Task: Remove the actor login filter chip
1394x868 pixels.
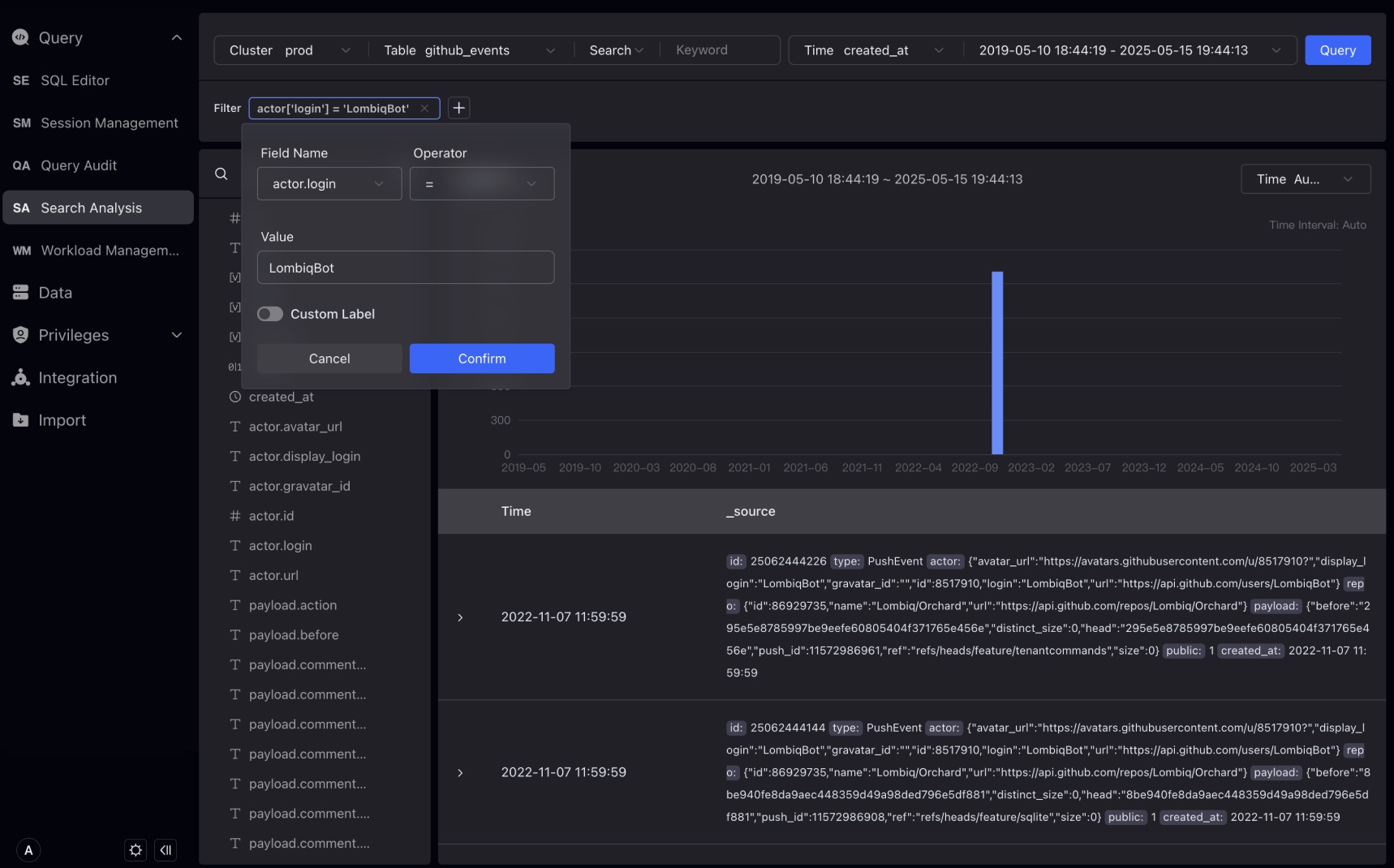Action: coord(424,108)
